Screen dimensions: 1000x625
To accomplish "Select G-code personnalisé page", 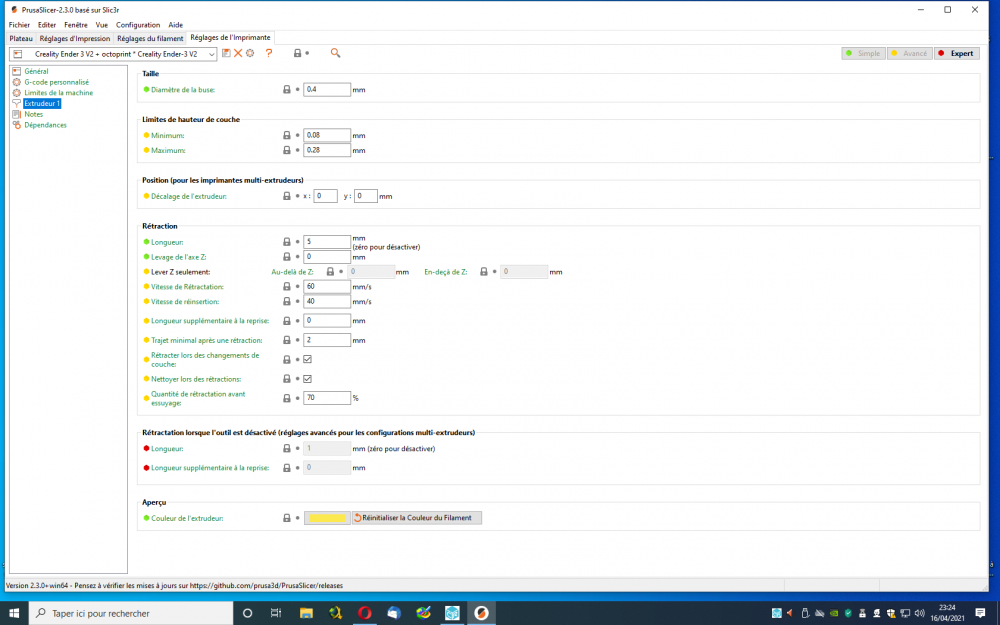I will coord(57,82).
